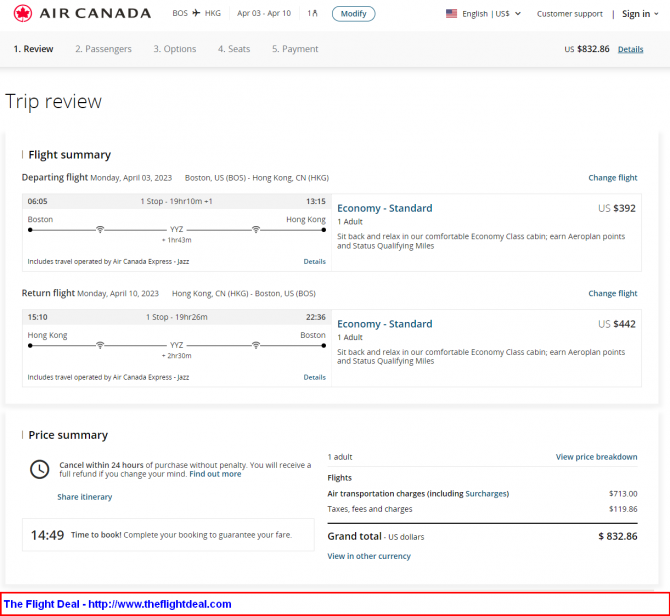Click Find out more about cancellation
Viewport: 670px width, 616px height.
pos(215,474)
